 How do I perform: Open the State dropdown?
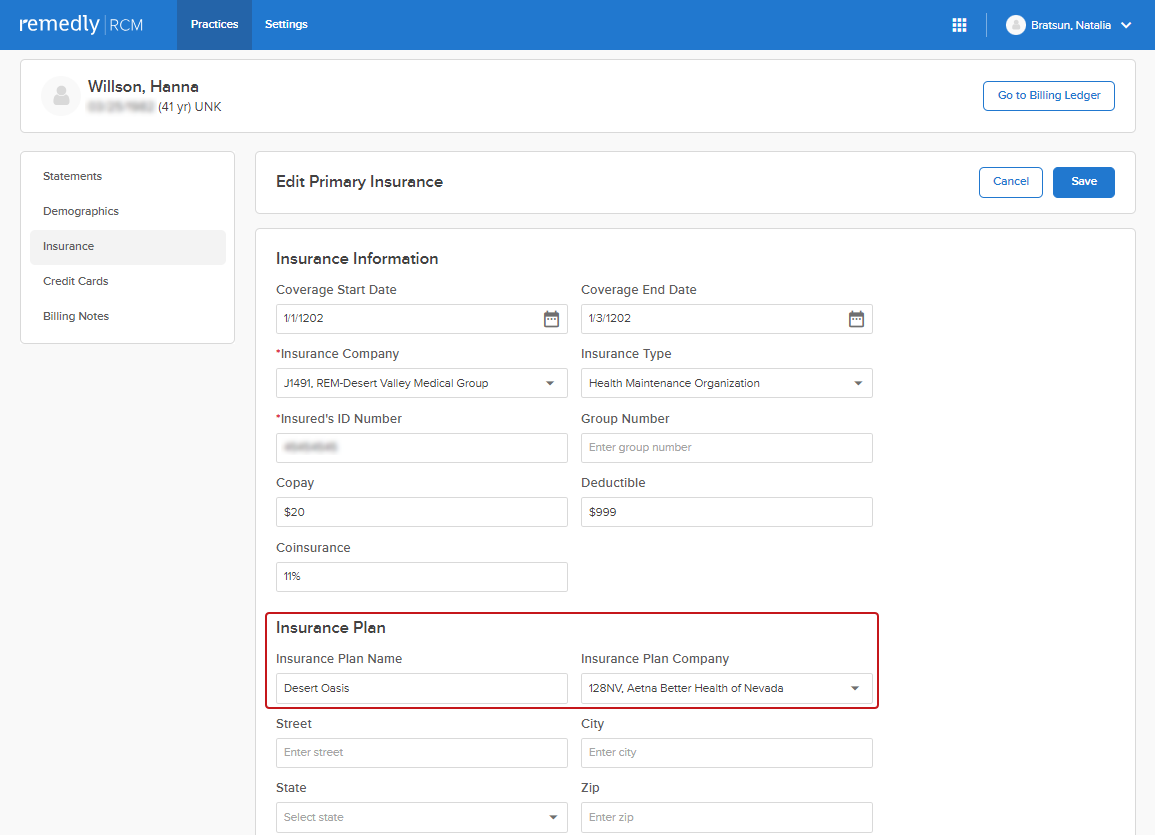tap(421, 817)
